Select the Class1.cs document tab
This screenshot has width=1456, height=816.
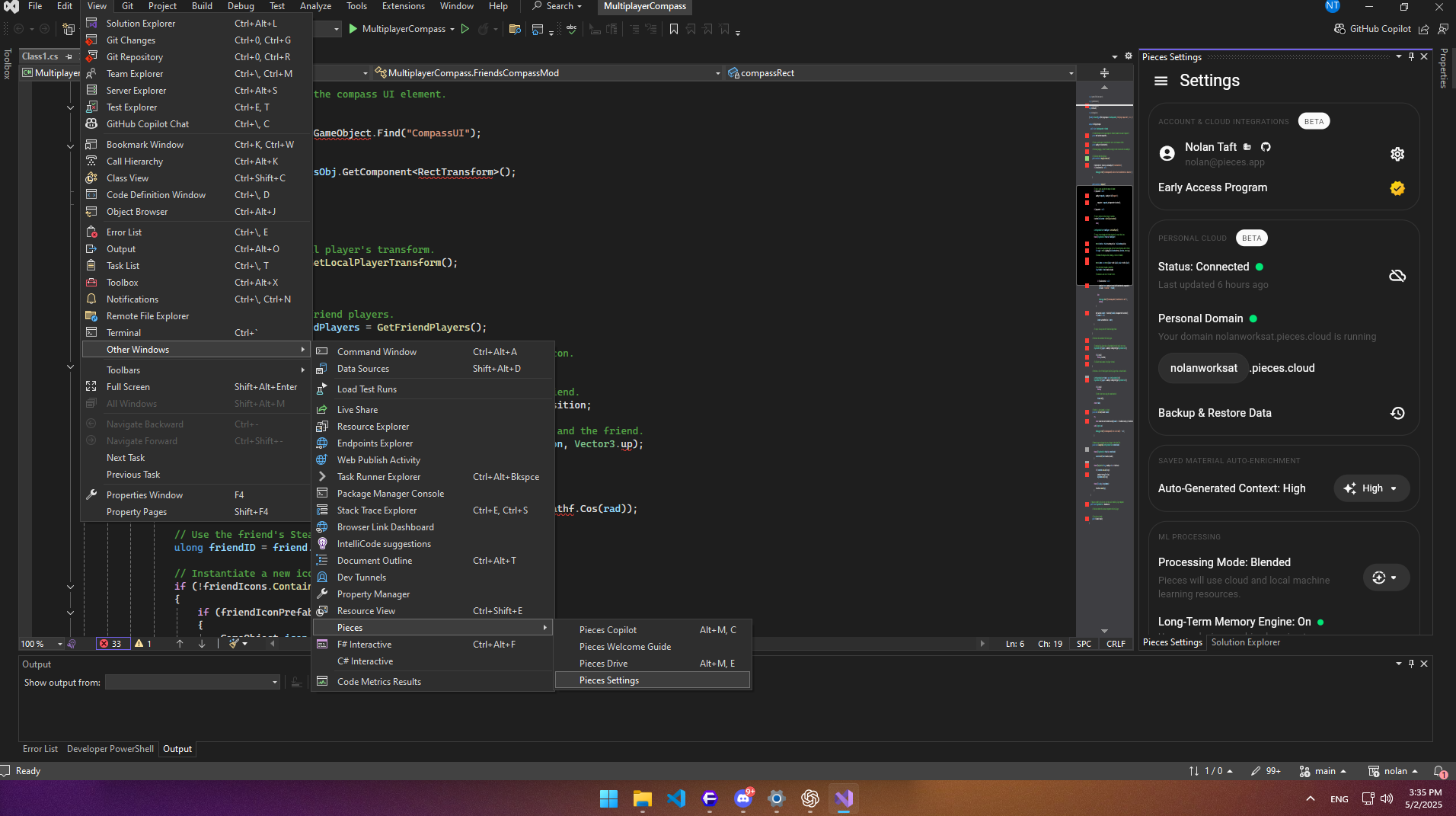[x=40, y=56]
